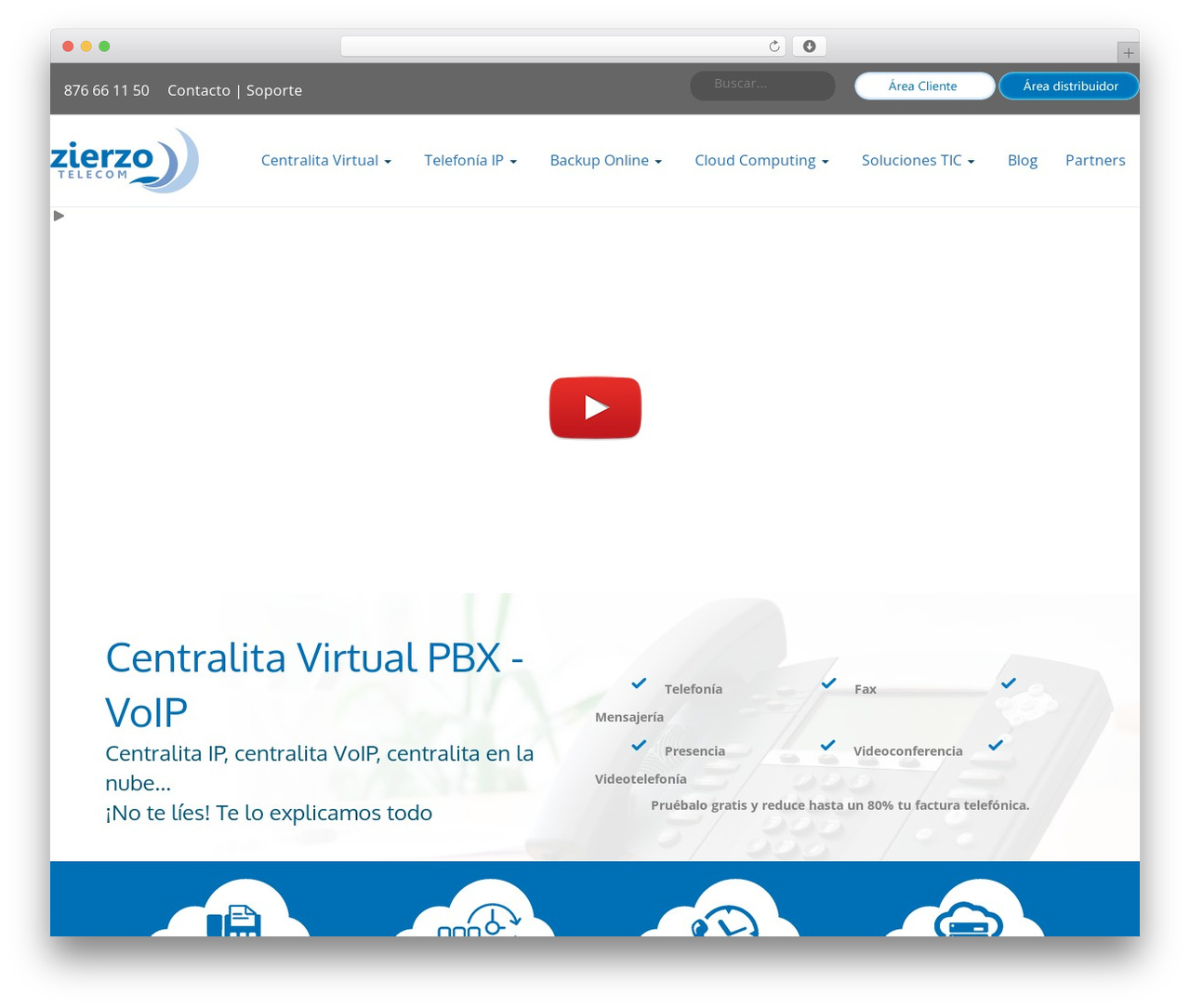Click the small gray play triangle
Image resolution: width=1190 pixels, height=1008 pixels.
click(x=59, y=216)
